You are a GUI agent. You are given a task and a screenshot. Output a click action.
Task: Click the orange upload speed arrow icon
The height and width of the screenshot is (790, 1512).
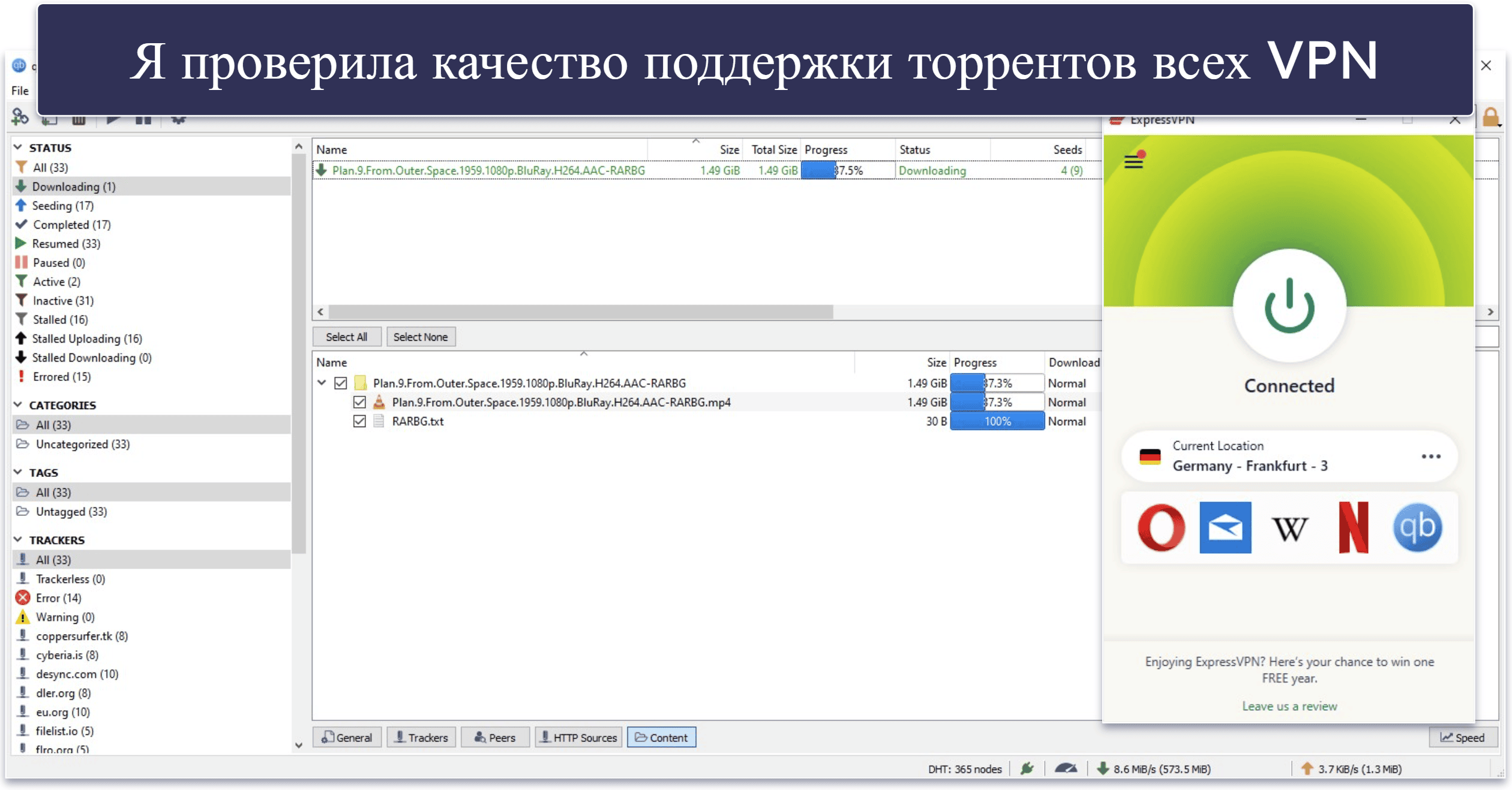1307,768
